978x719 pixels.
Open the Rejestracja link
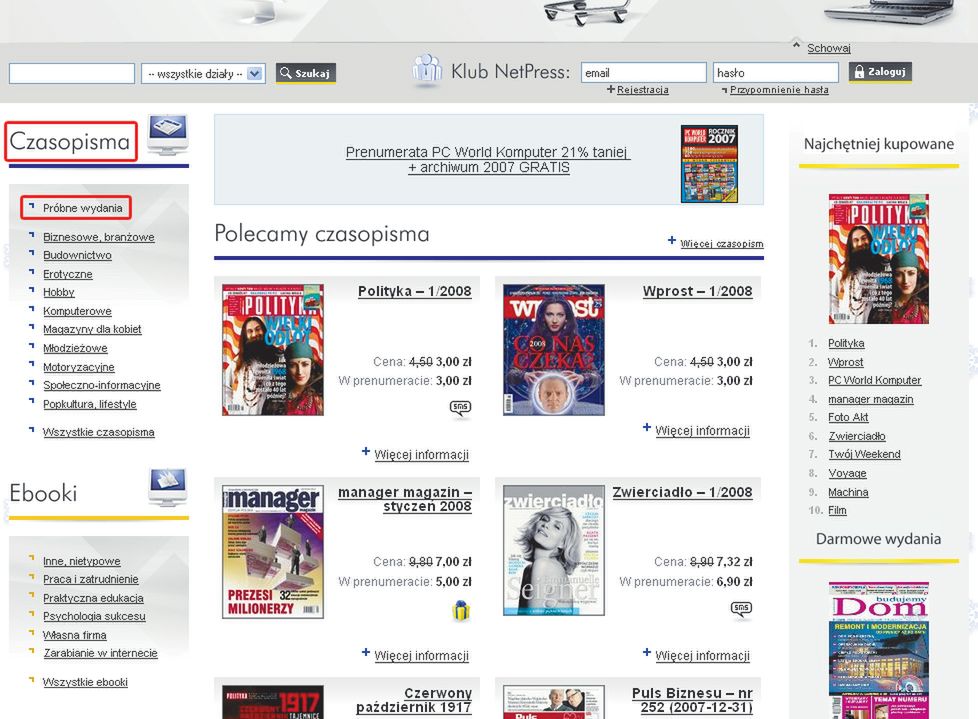pyautogui.click(x=642, y=90)
